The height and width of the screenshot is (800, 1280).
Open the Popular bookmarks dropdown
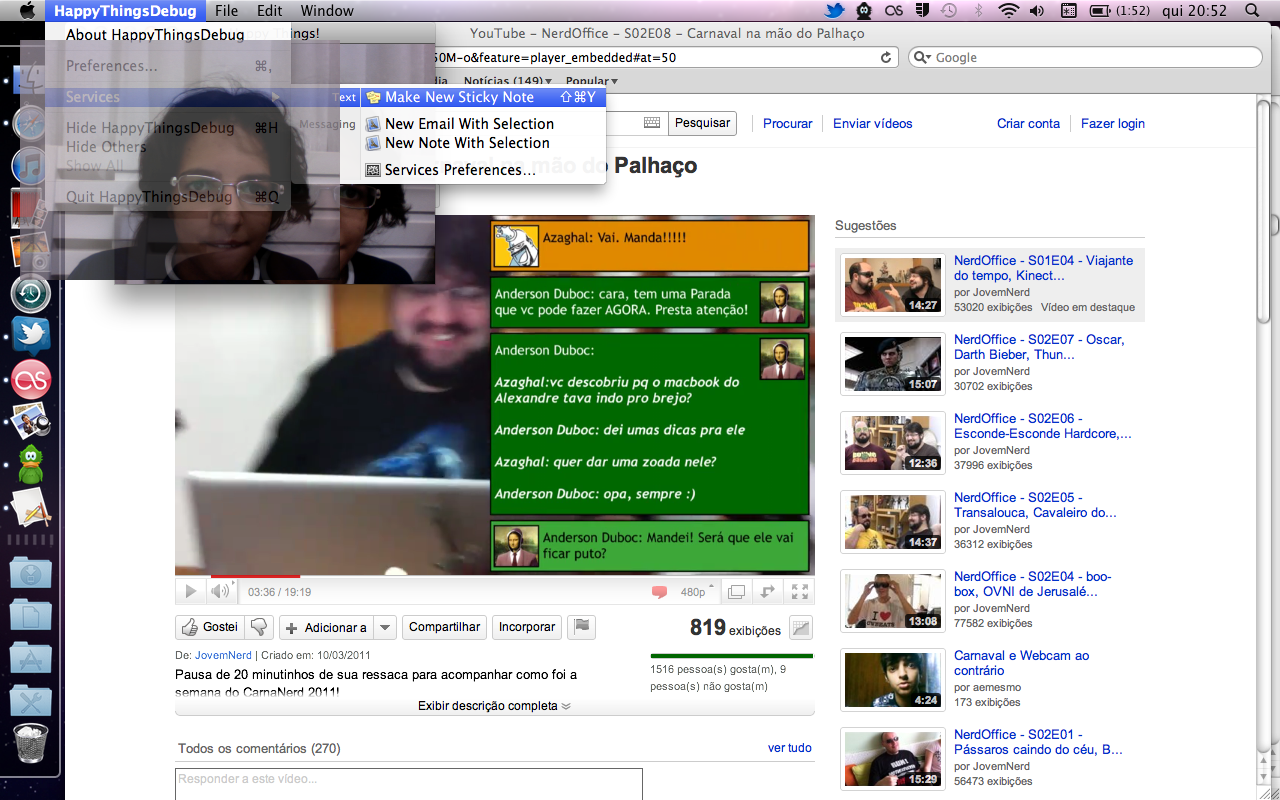pos(592,82)
